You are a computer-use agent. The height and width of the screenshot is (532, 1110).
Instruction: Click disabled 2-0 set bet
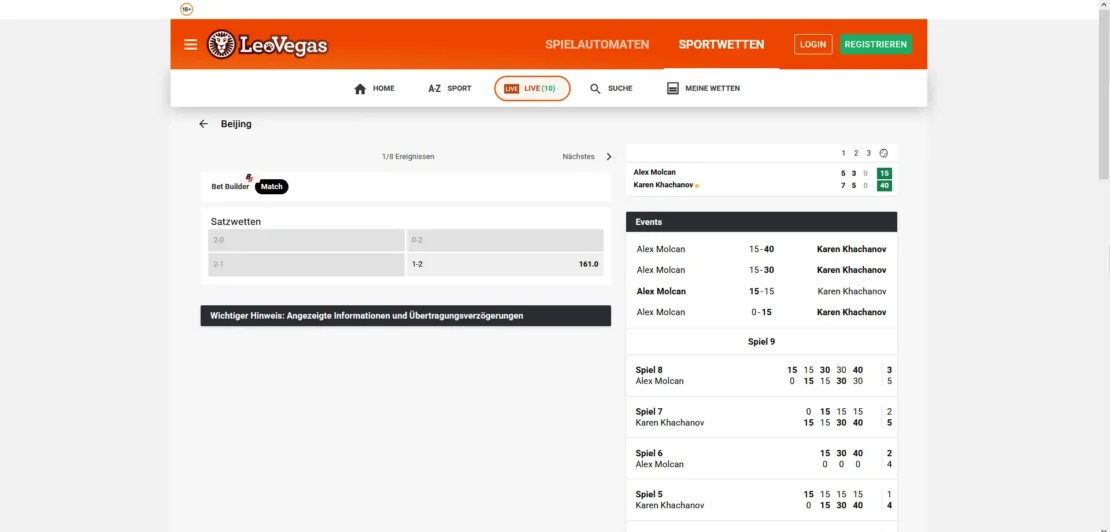pos(306,240)
